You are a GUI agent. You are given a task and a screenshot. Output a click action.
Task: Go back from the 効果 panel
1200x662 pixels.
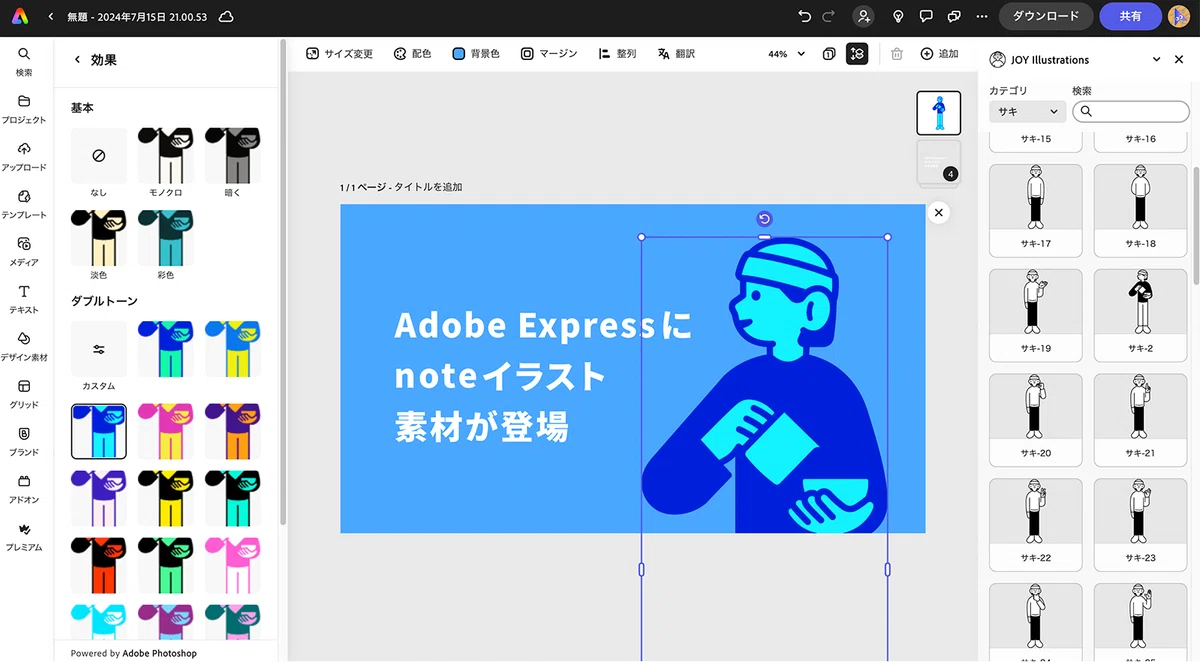click(x=78, y=60)
